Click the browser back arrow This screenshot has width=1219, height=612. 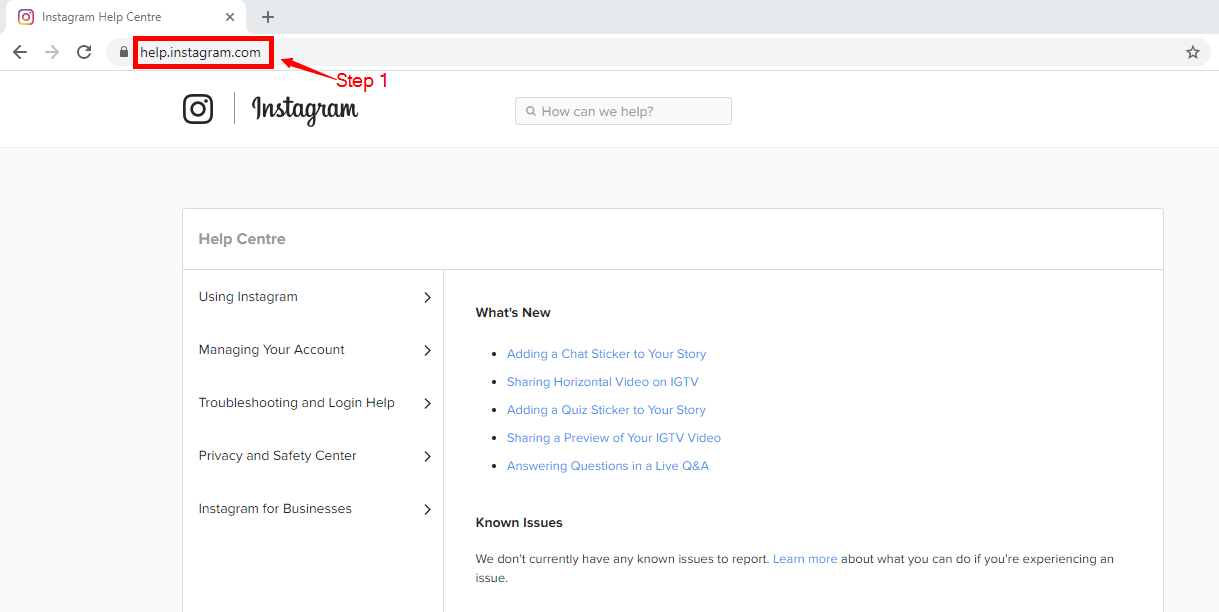coord(20,52)
